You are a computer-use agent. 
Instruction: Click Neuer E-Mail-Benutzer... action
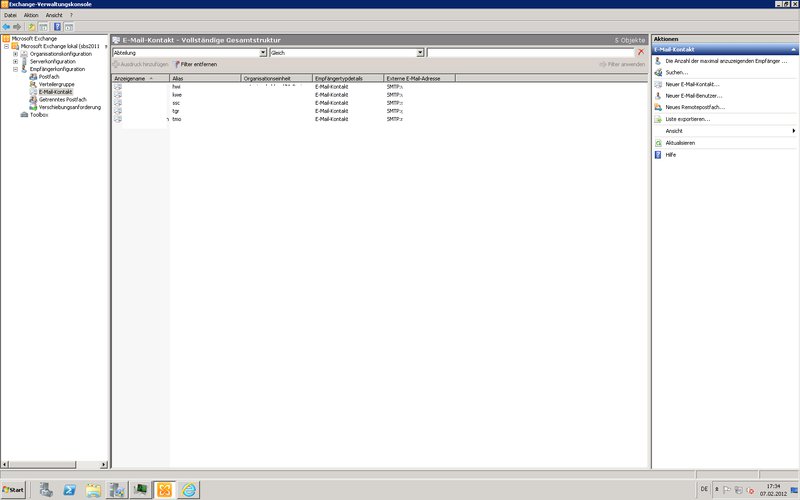(x=694, y=95)
